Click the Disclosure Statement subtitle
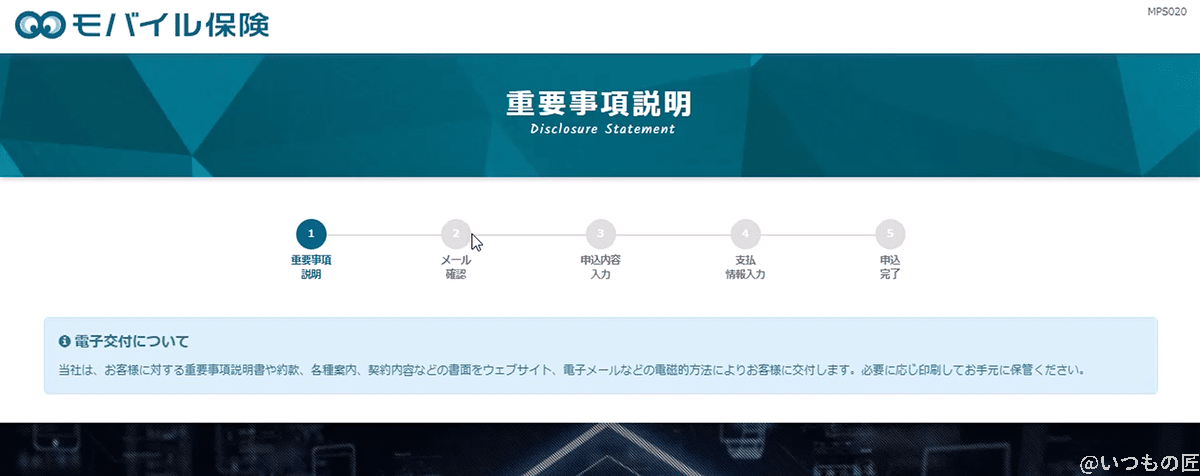Image resolution: width=1200 pixels, height=476 pixels. click(602, 129)
